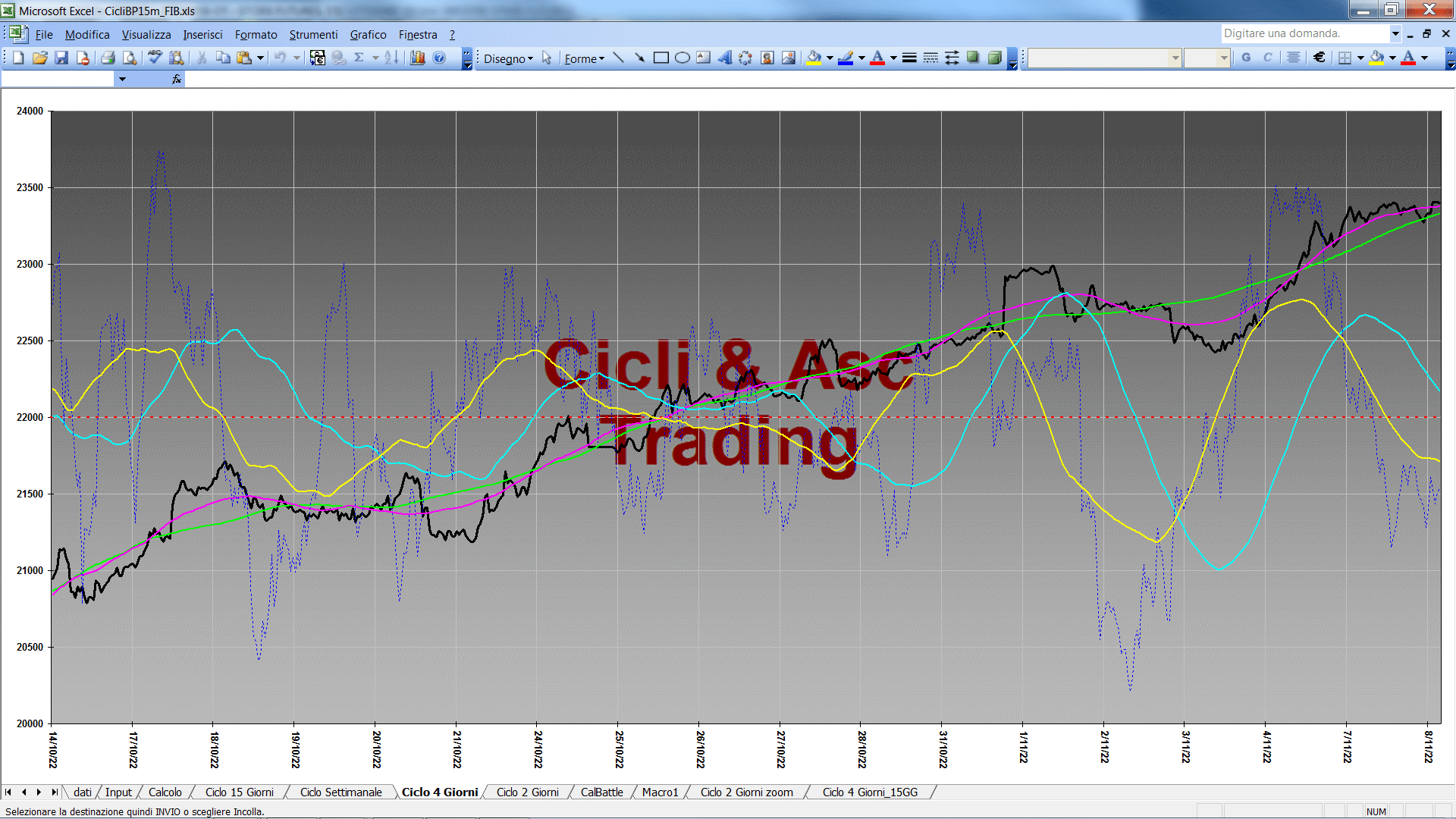Expand the AutoSum functions arrow
The height and width of the screenshot is (819, 1456).
coord(375,58)
